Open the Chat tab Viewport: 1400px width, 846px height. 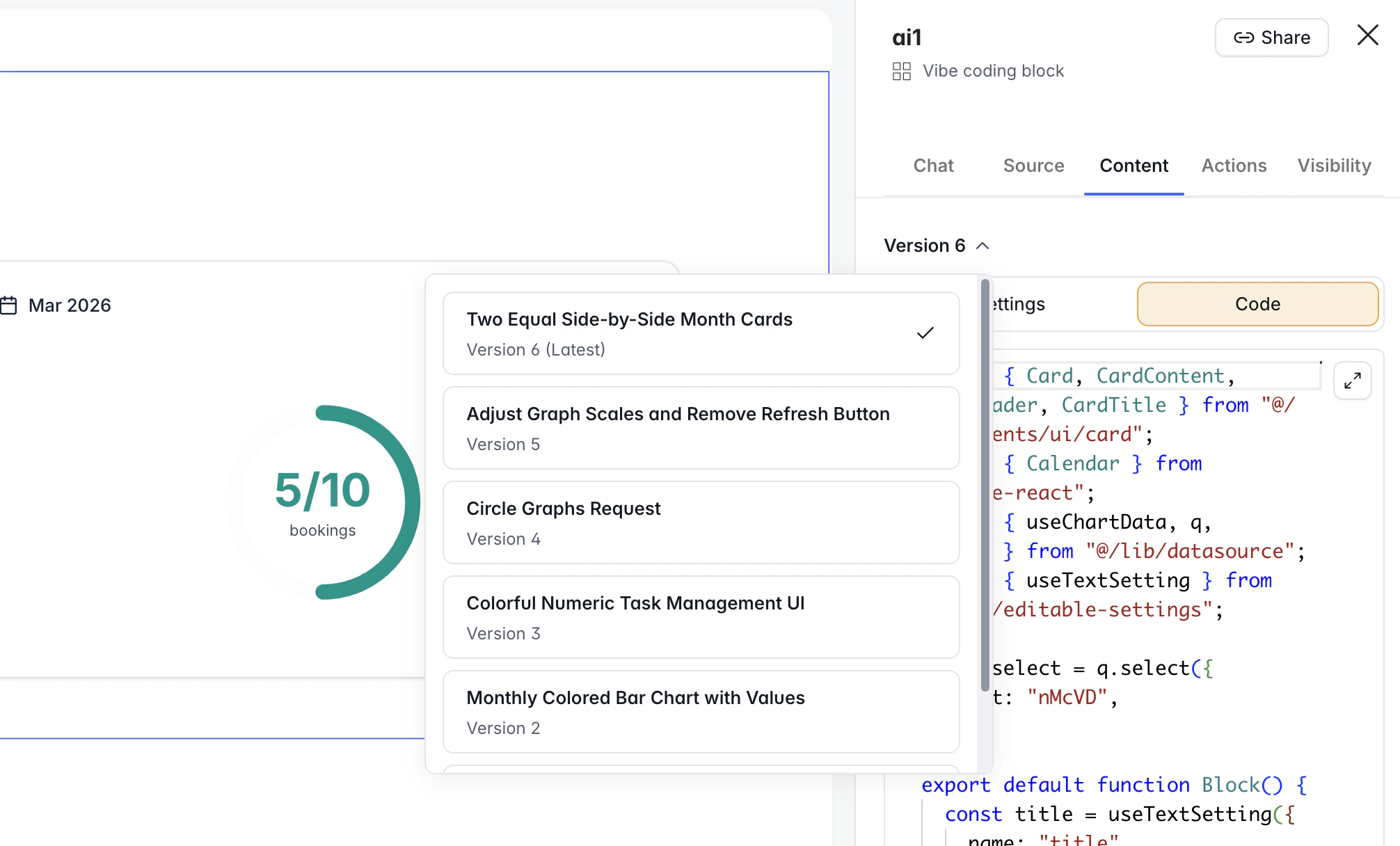[x=933, y=166]
